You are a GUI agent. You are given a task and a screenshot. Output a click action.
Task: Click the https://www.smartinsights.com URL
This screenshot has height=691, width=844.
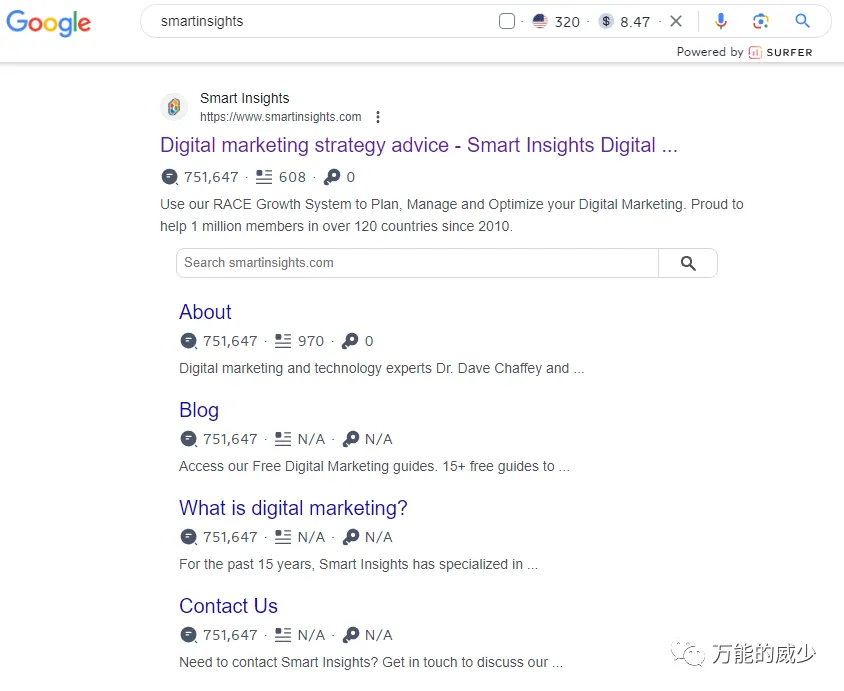280,117
